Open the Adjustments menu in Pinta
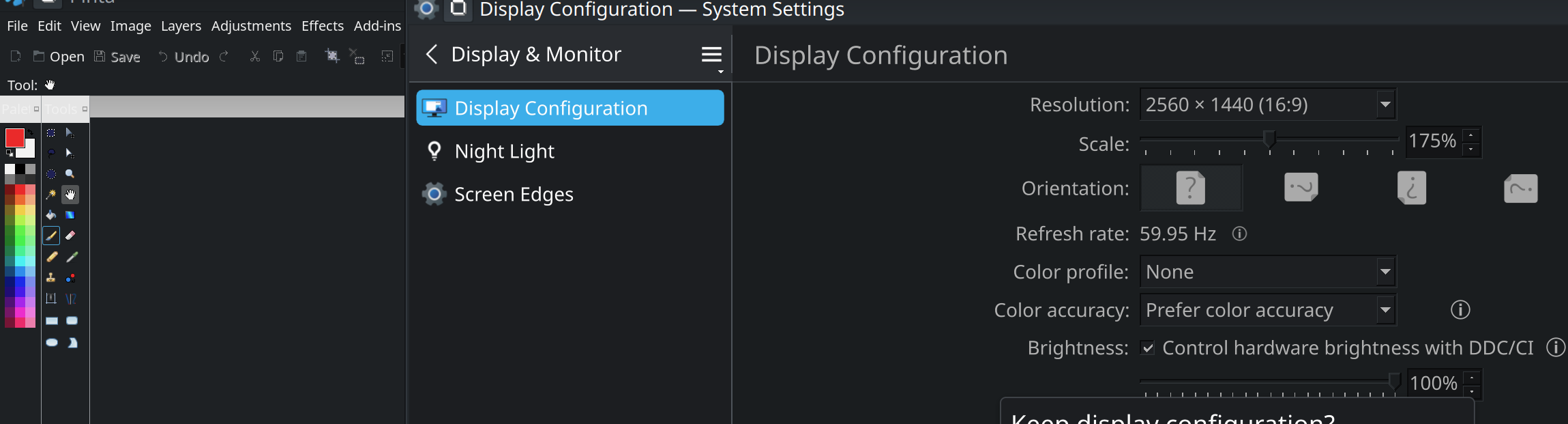This screenshot has width=1568, height=424. tap(251, 26)
